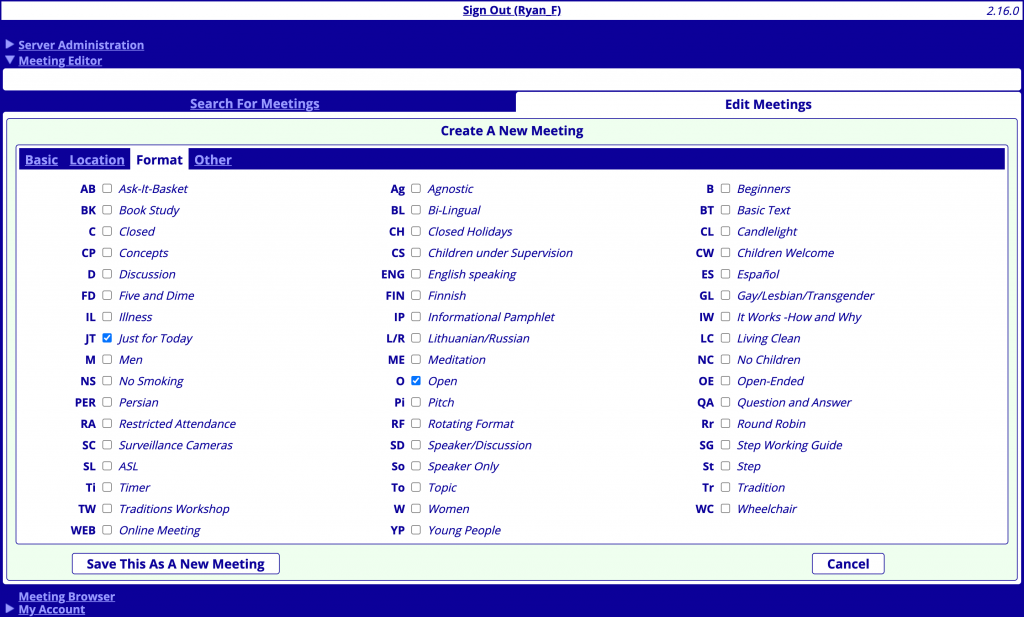The image size is (1024, 617).
Task: Click the empty field under Meeting Editor
Action: tap(512, 80)
